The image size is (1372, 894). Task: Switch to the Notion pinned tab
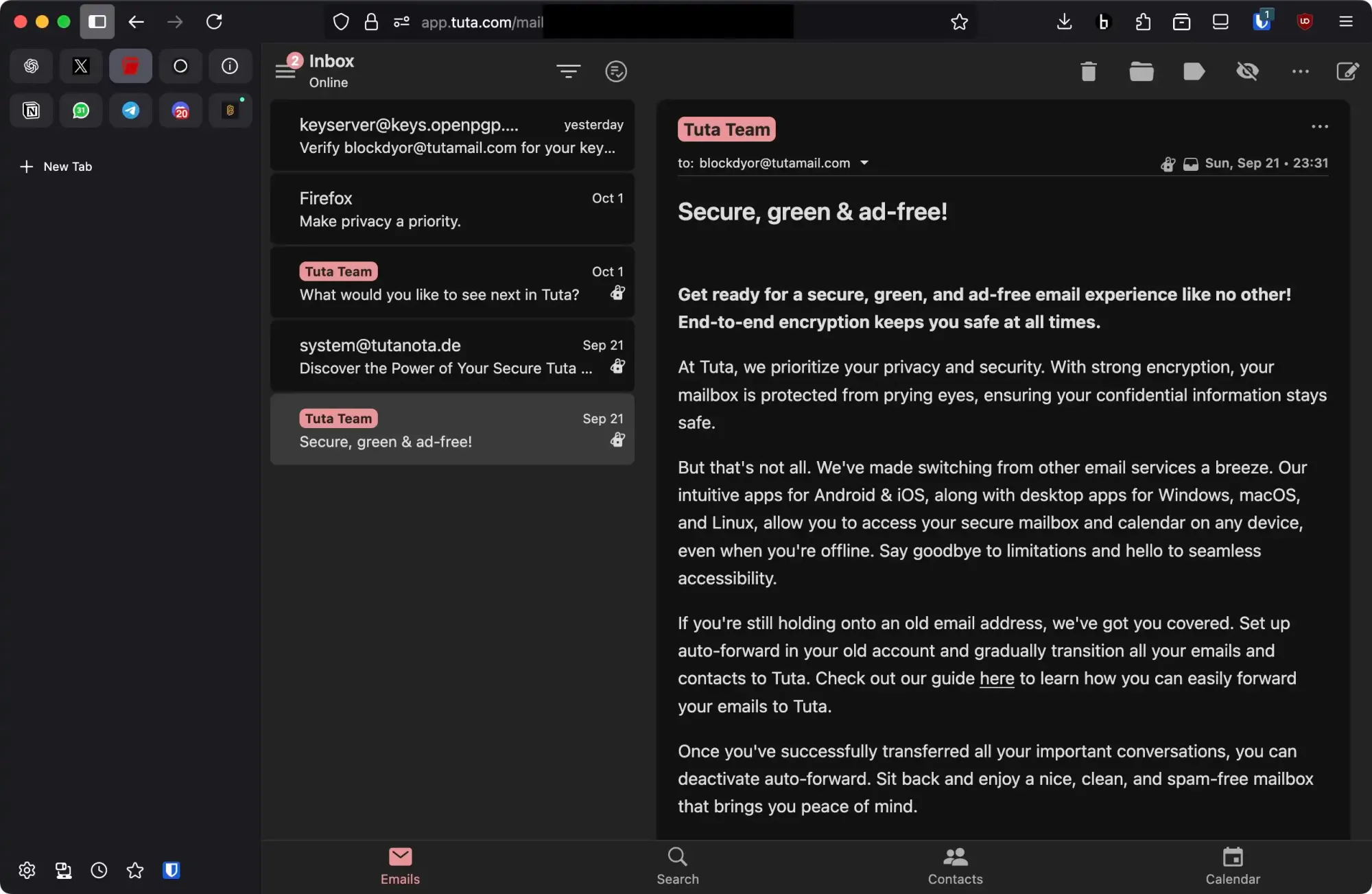point(31,110)
